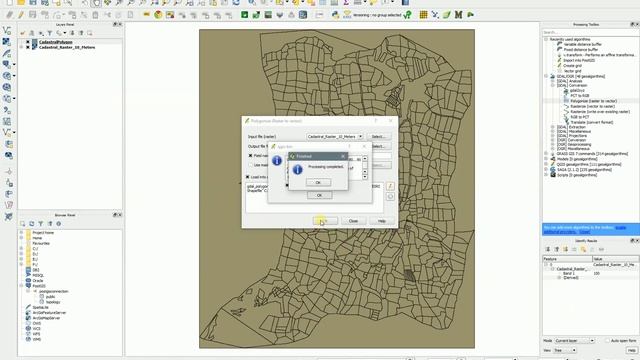
Task: Expand the [GDAL] Extraction group
Action: pyautogui.click(x=553, y=127)
